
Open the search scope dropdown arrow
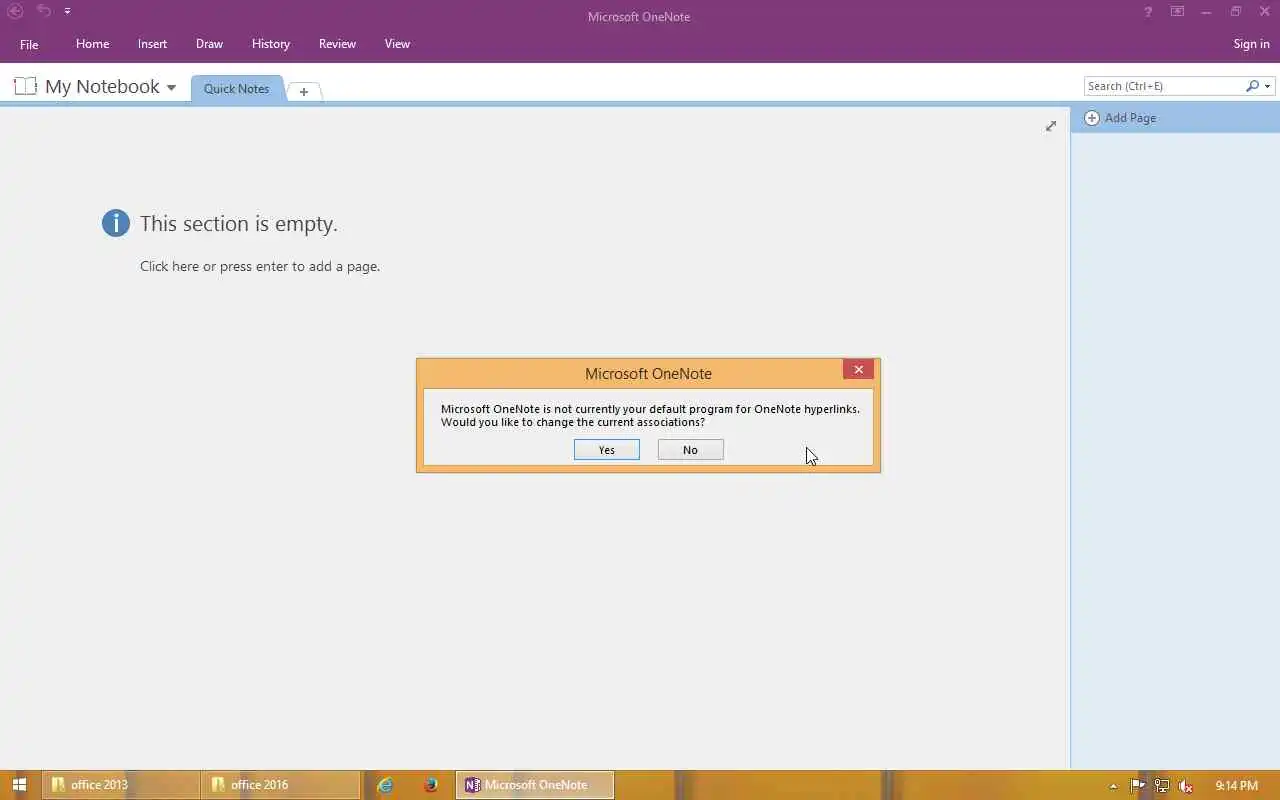1268,86
